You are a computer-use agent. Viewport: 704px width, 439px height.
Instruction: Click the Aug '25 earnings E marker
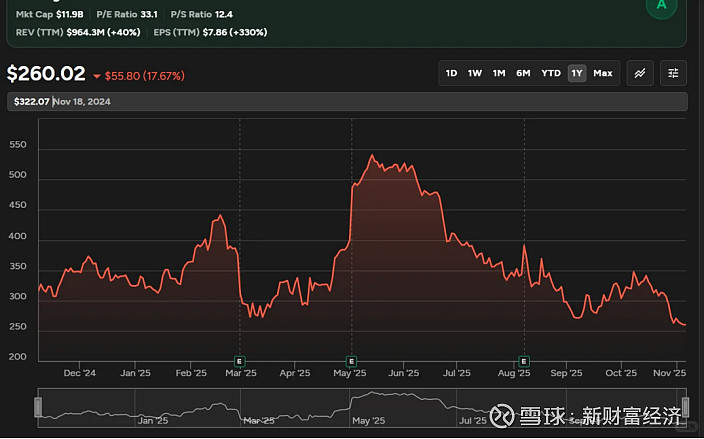click(524, 361)
